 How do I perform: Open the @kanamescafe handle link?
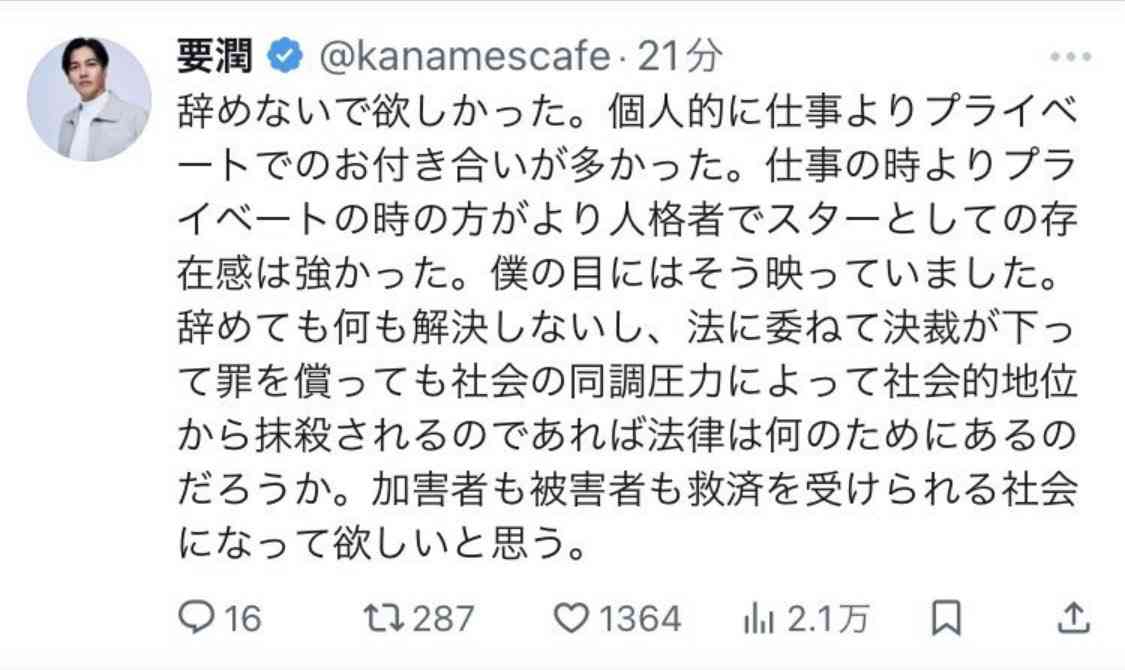coord(464,56)
